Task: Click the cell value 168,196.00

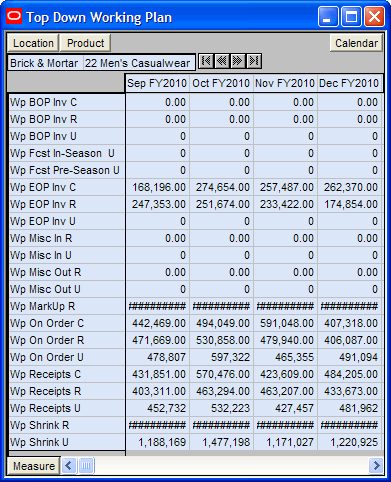Action: coord(158,187)
